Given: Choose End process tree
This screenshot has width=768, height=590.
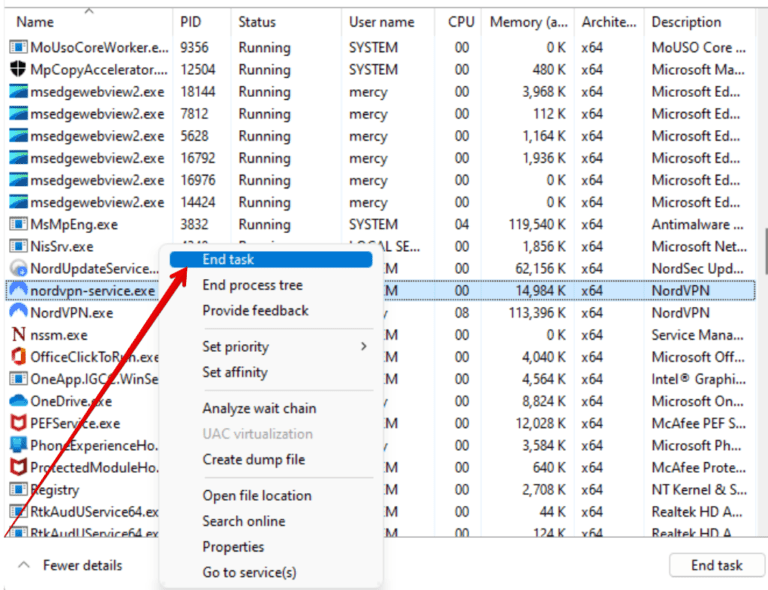Looking at the screenshot, I should (252, 285).
